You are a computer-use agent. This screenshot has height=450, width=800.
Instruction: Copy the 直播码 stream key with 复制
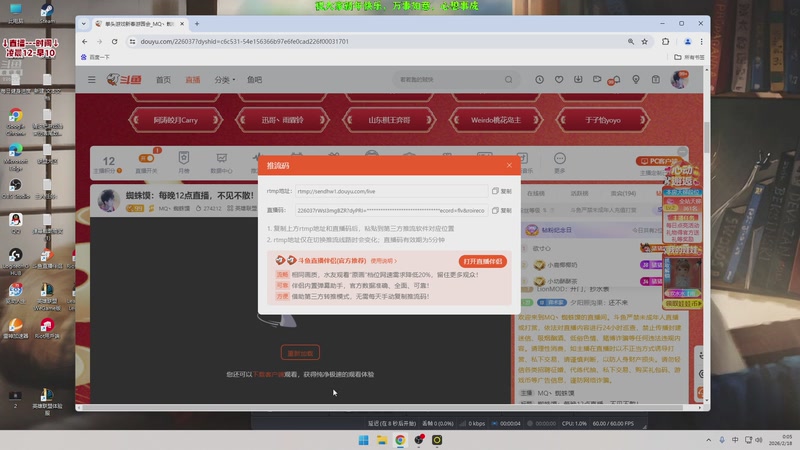(x=502, y=210)
